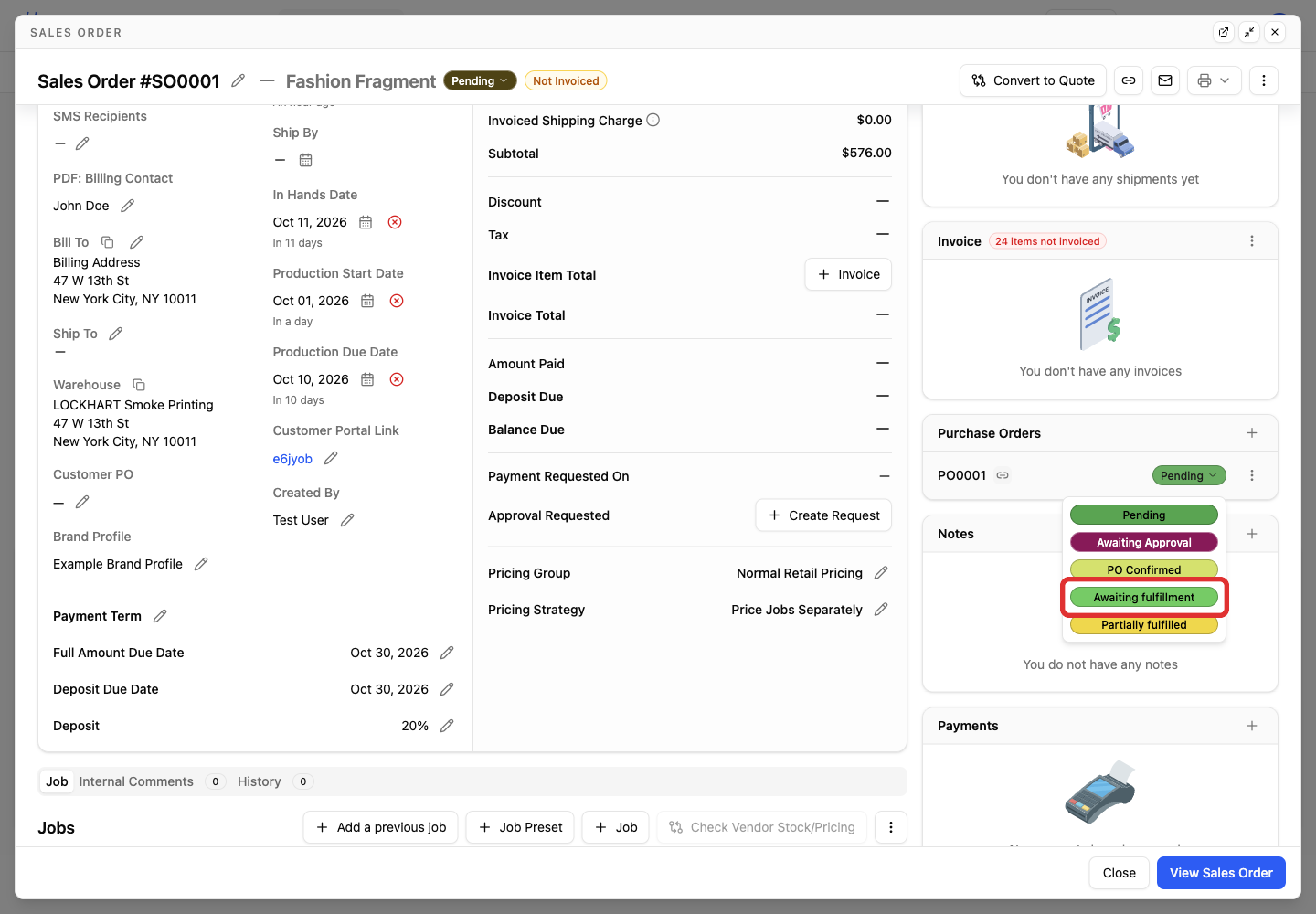The width and height of the screenshot is (1316, 914).
Task: Open Invoice panel options menu
Action: click(x=1252, y=241)
